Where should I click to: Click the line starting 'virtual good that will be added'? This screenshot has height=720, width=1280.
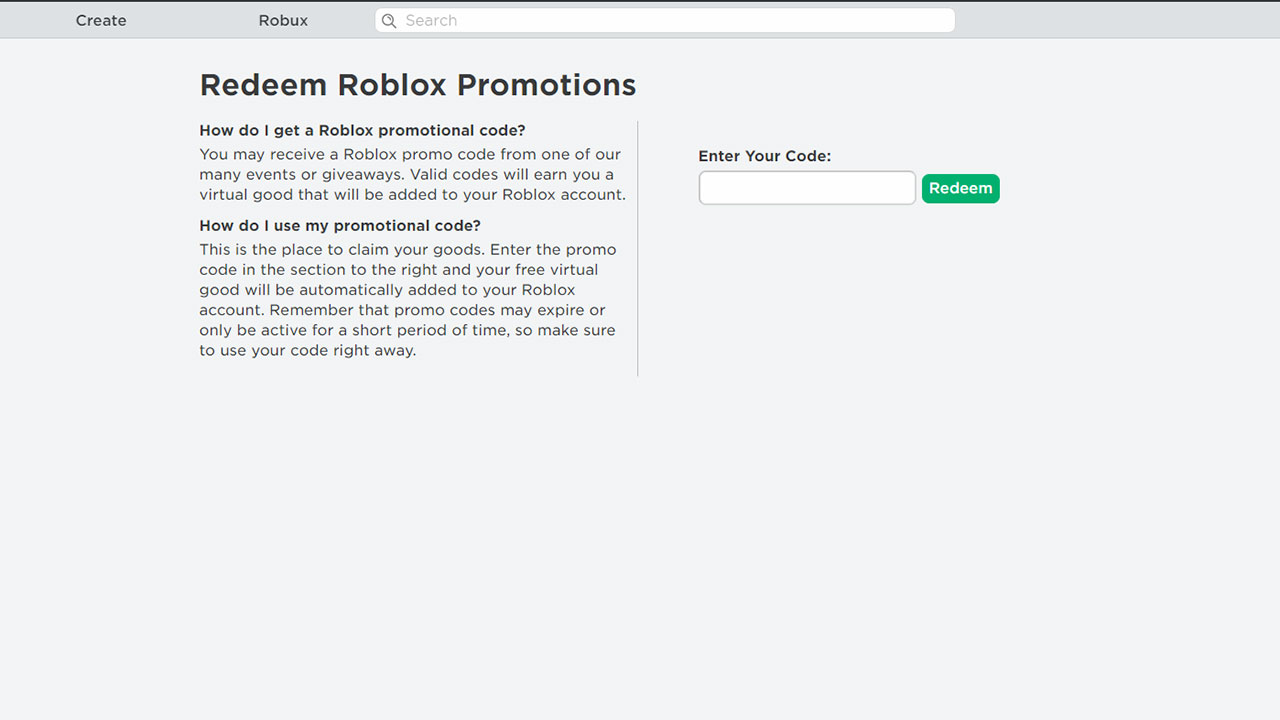(x=412, y=195)
